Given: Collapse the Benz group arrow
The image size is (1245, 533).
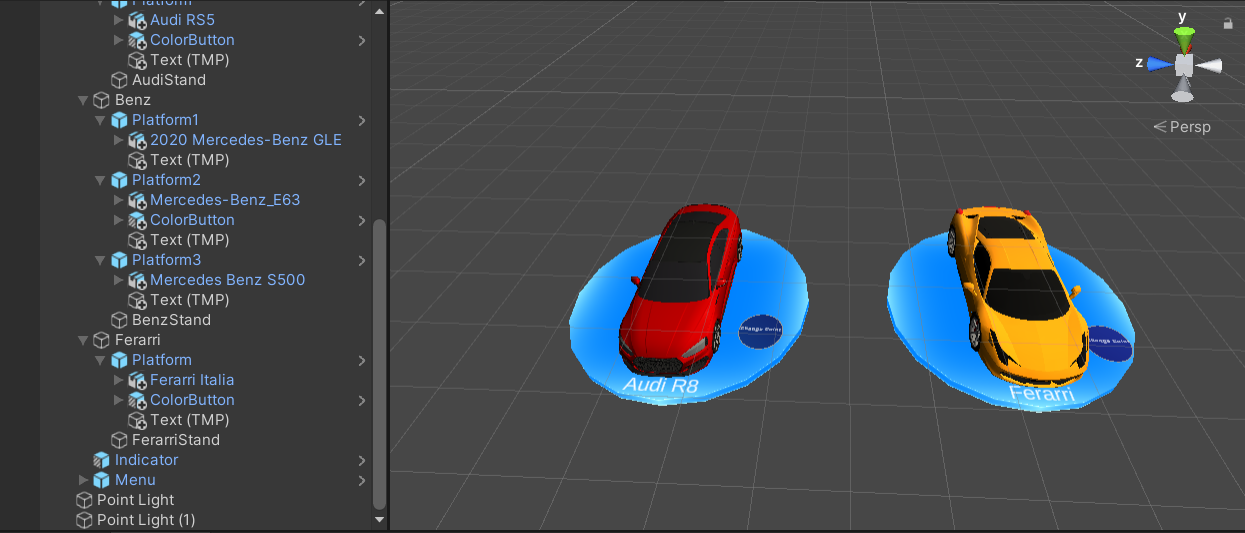Looking at the screenshot, I should tap(84, 100).
